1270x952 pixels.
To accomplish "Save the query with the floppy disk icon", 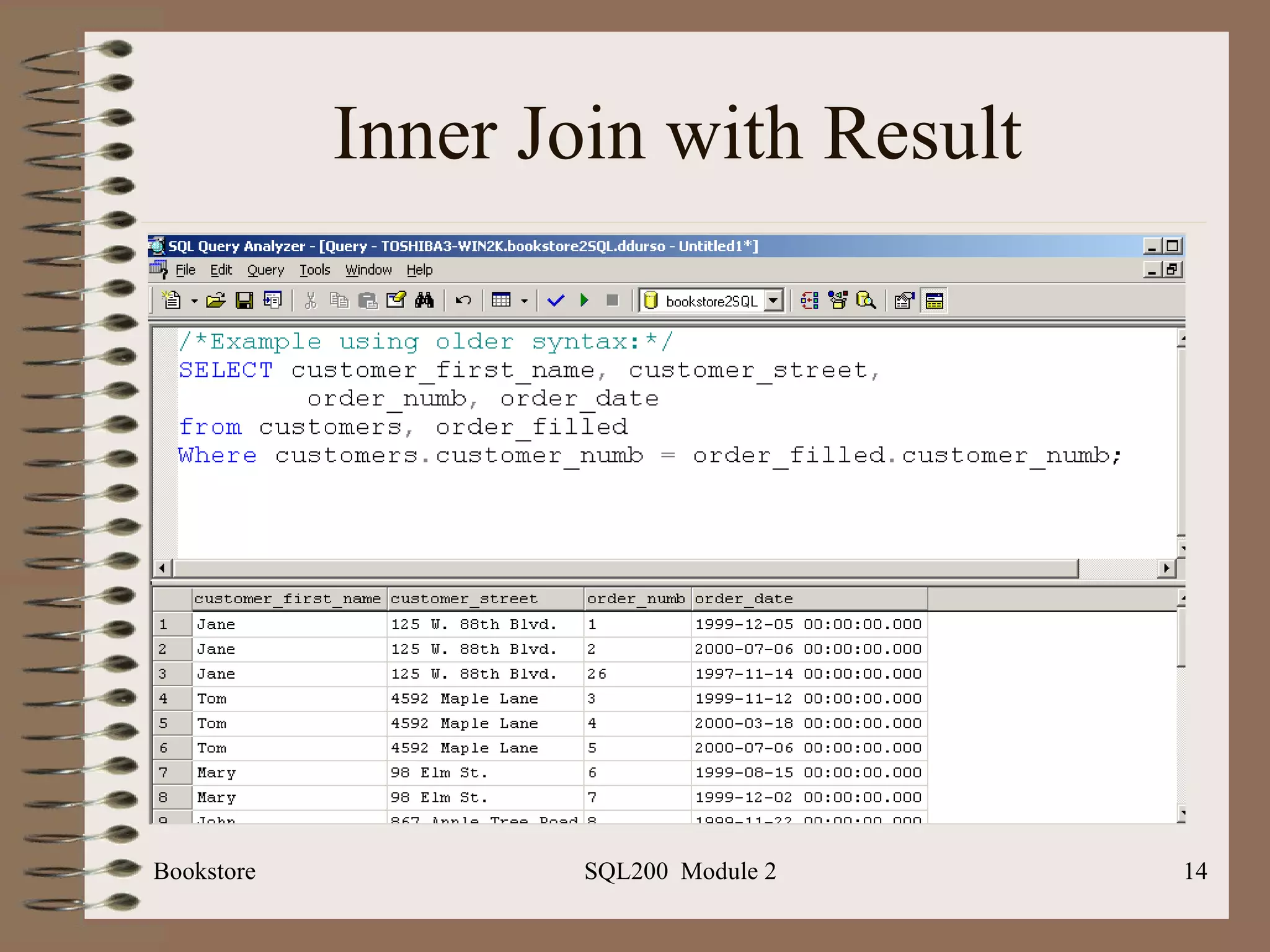I will tap(244, 301).
